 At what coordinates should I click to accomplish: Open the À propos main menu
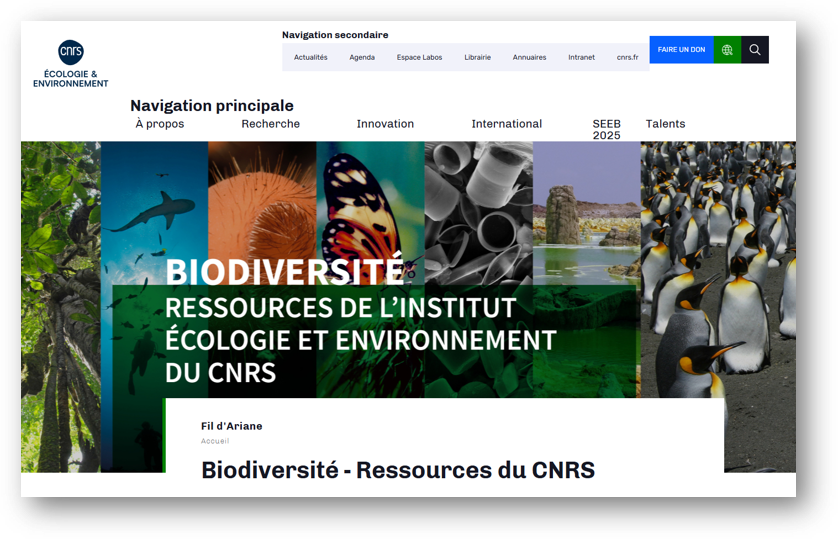coord(160,124)
